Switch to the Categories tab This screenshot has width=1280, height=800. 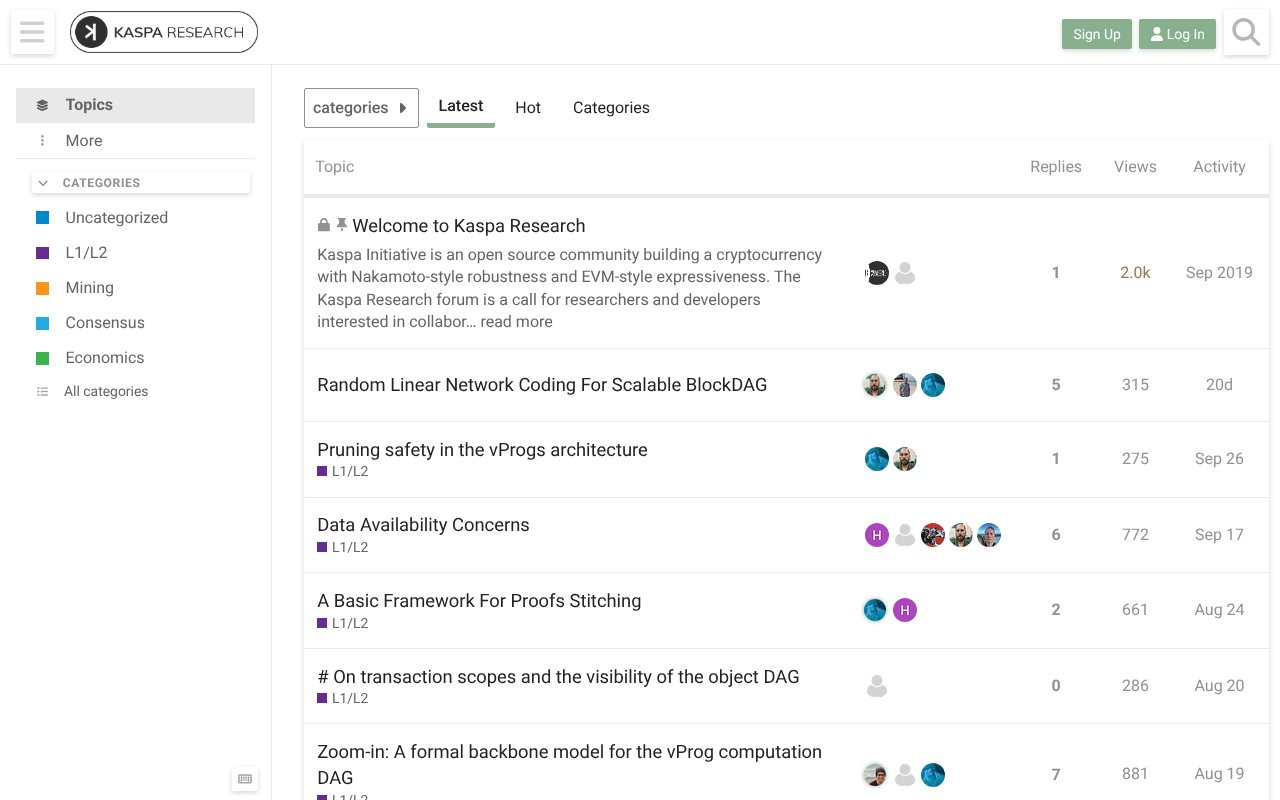(x=611, y=108)
